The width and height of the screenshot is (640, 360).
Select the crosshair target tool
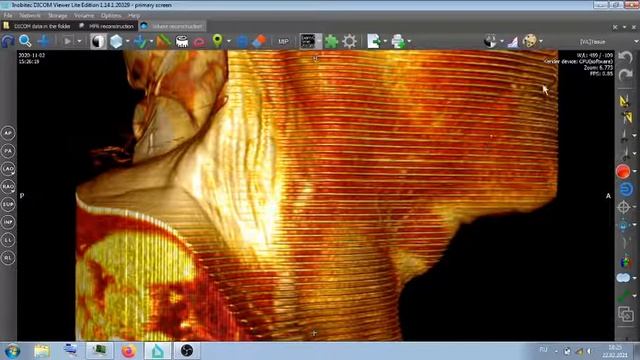pyautogui.click(x=624, y=207)
